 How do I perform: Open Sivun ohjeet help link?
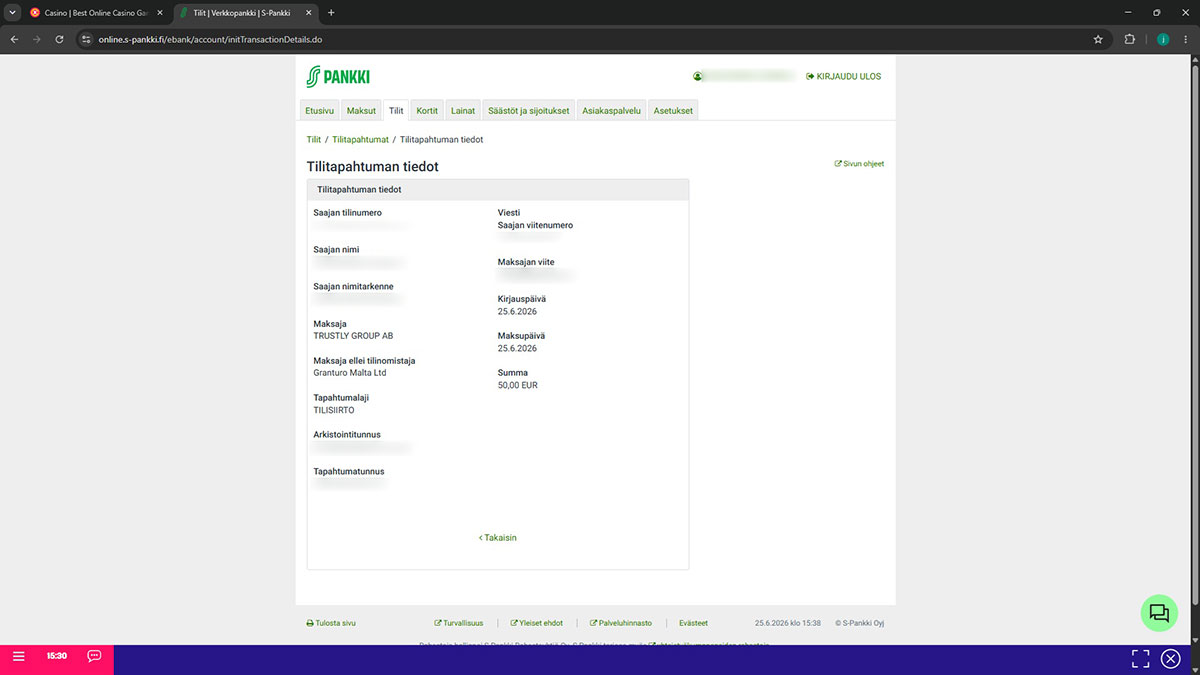[x=859, y=164]
